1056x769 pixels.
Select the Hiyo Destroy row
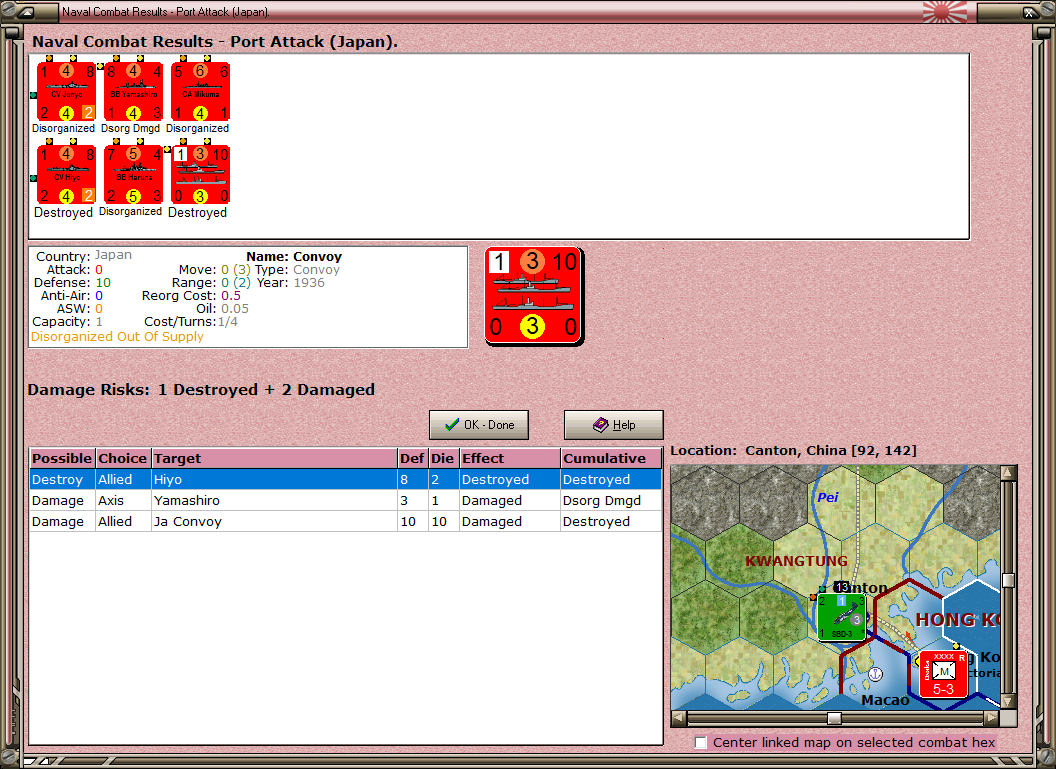345,479
